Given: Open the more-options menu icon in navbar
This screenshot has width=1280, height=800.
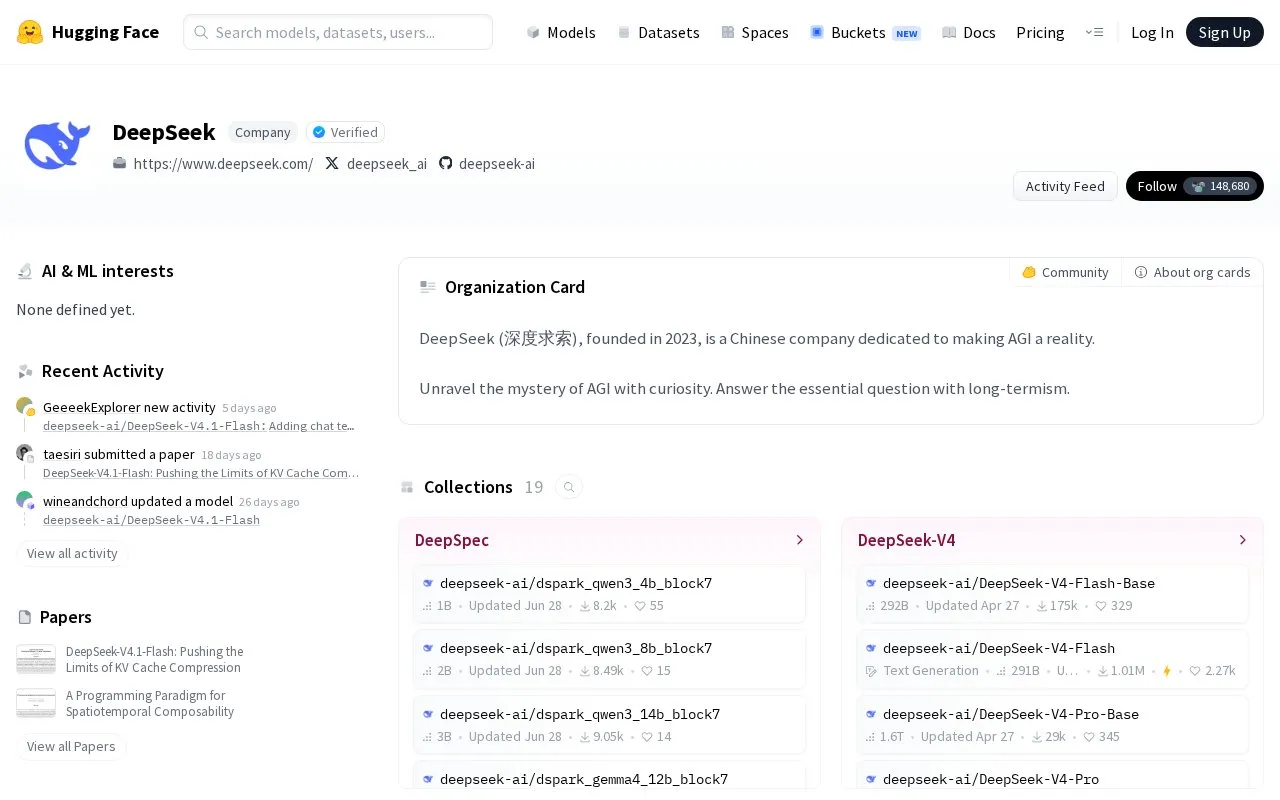Looking at the screenshot, I should click(x=1094, y=32).
